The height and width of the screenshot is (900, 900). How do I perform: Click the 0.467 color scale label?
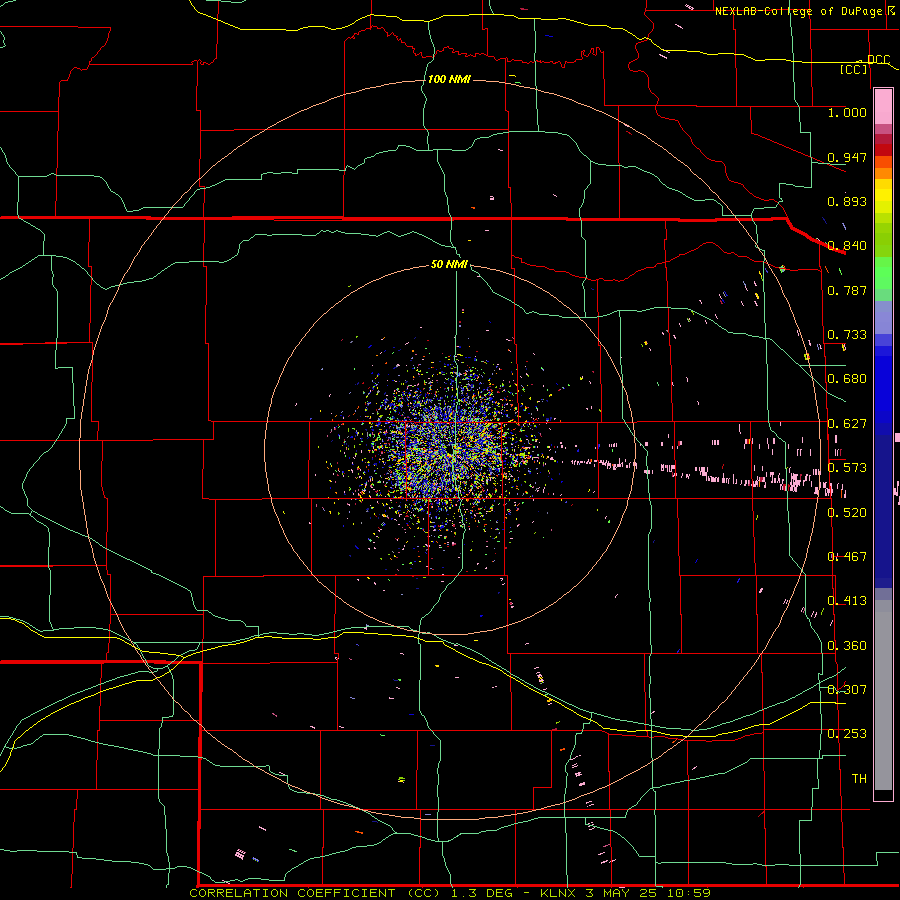(x=847, y=557)
